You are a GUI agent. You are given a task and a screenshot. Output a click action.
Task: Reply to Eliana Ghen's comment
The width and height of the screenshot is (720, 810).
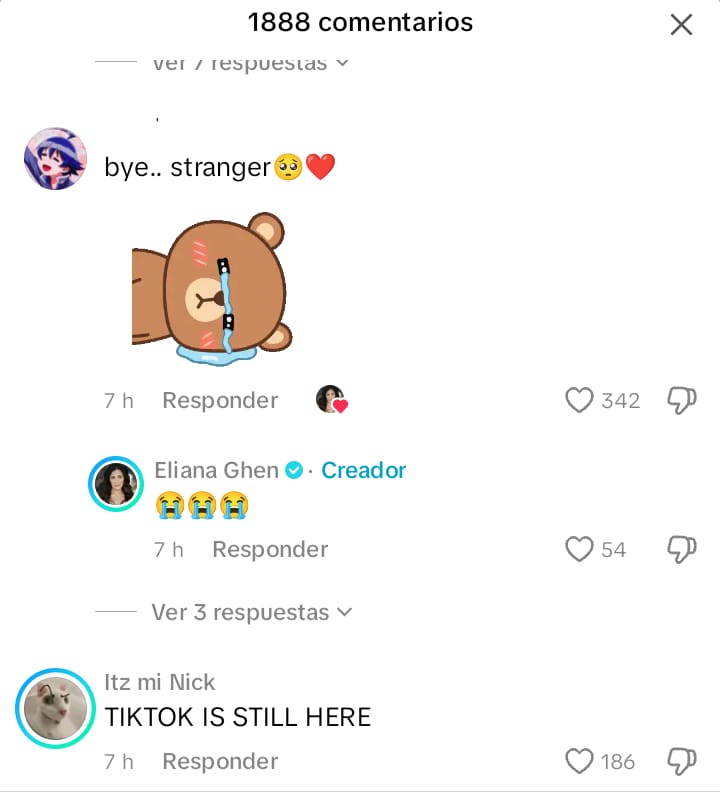pos(270,549)
